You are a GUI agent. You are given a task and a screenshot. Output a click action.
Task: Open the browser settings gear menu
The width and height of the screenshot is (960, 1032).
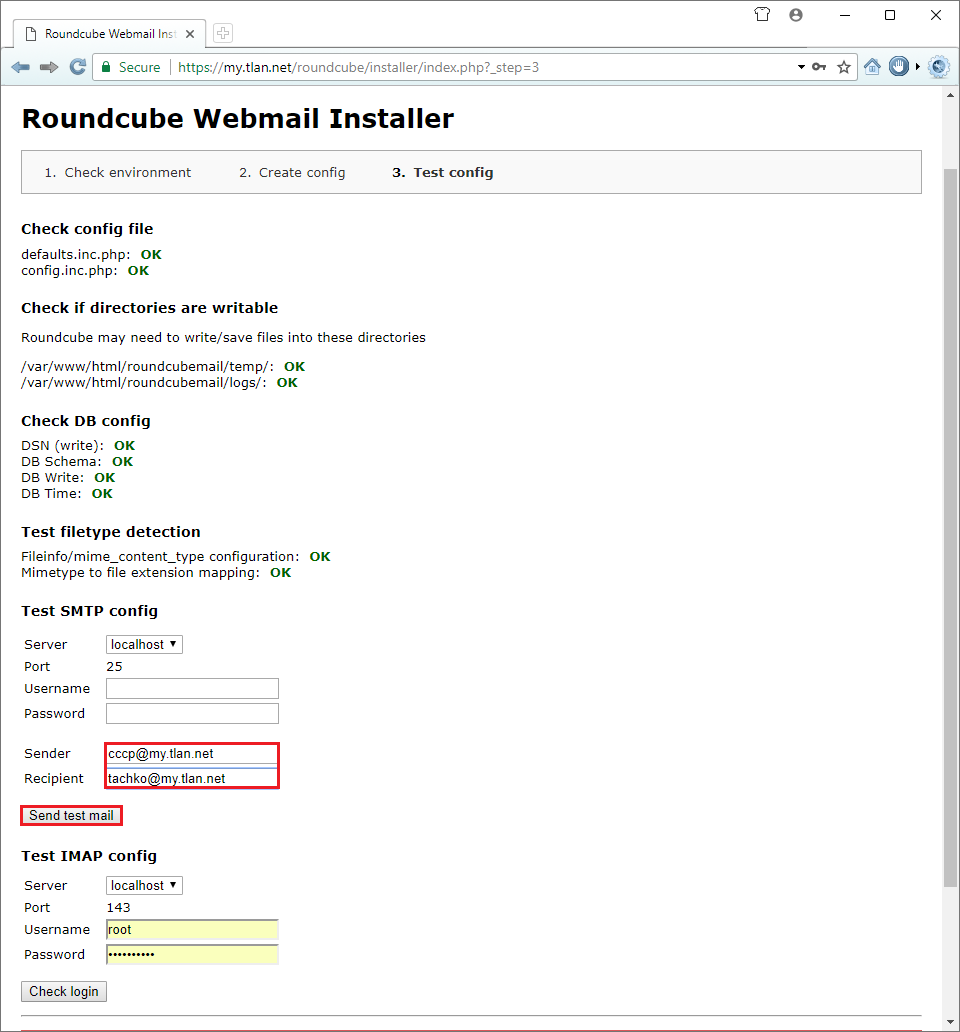(939, 67)
